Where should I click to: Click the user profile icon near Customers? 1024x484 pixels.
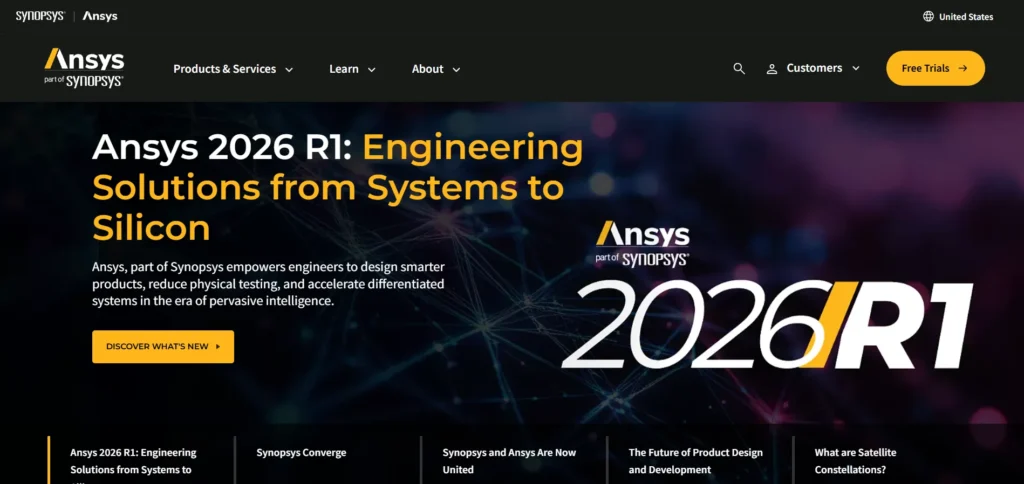pos(772,69)
